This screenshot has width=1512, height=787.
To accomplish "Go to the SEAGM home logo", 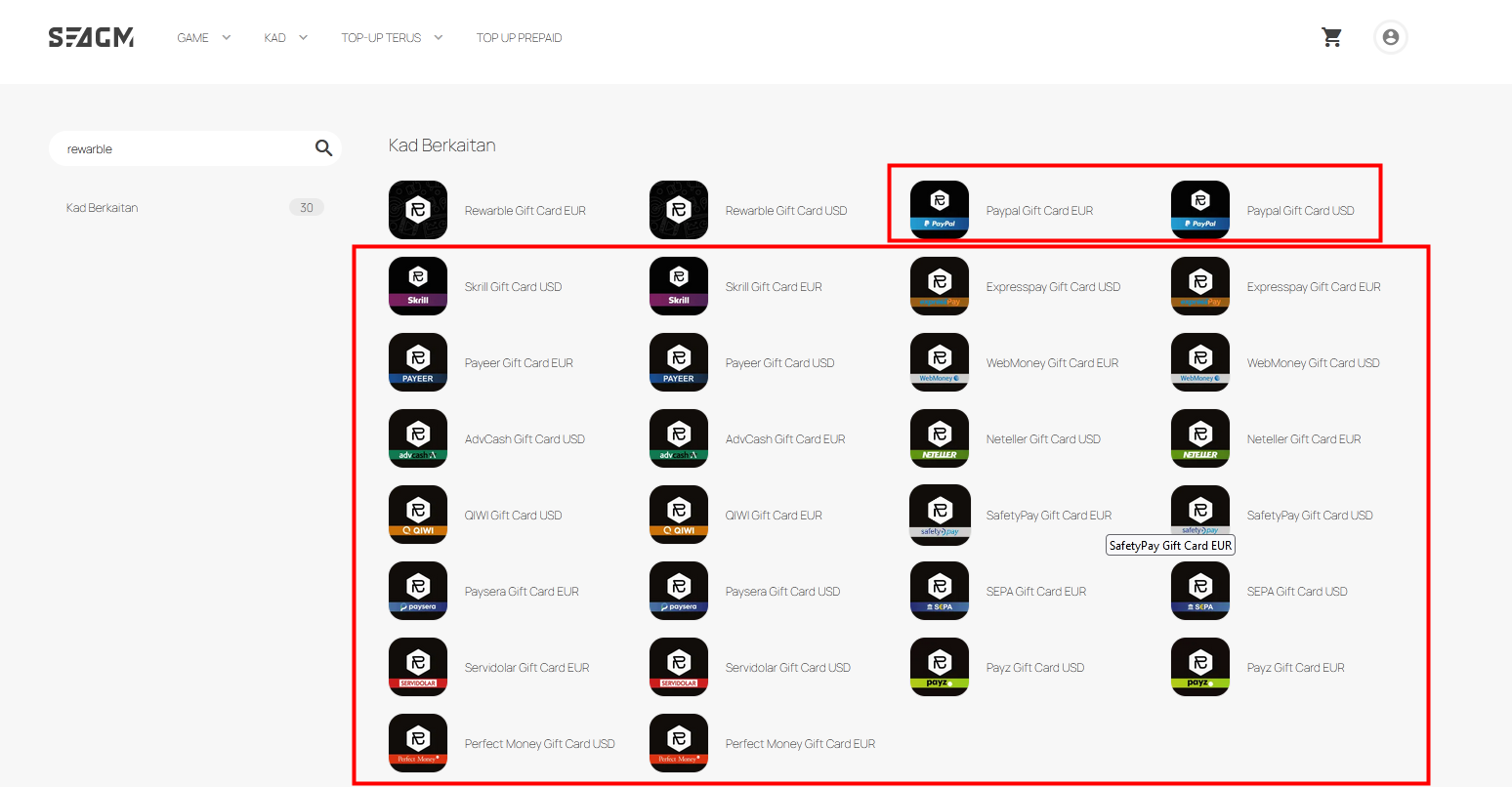I will (x=91, y=37).
